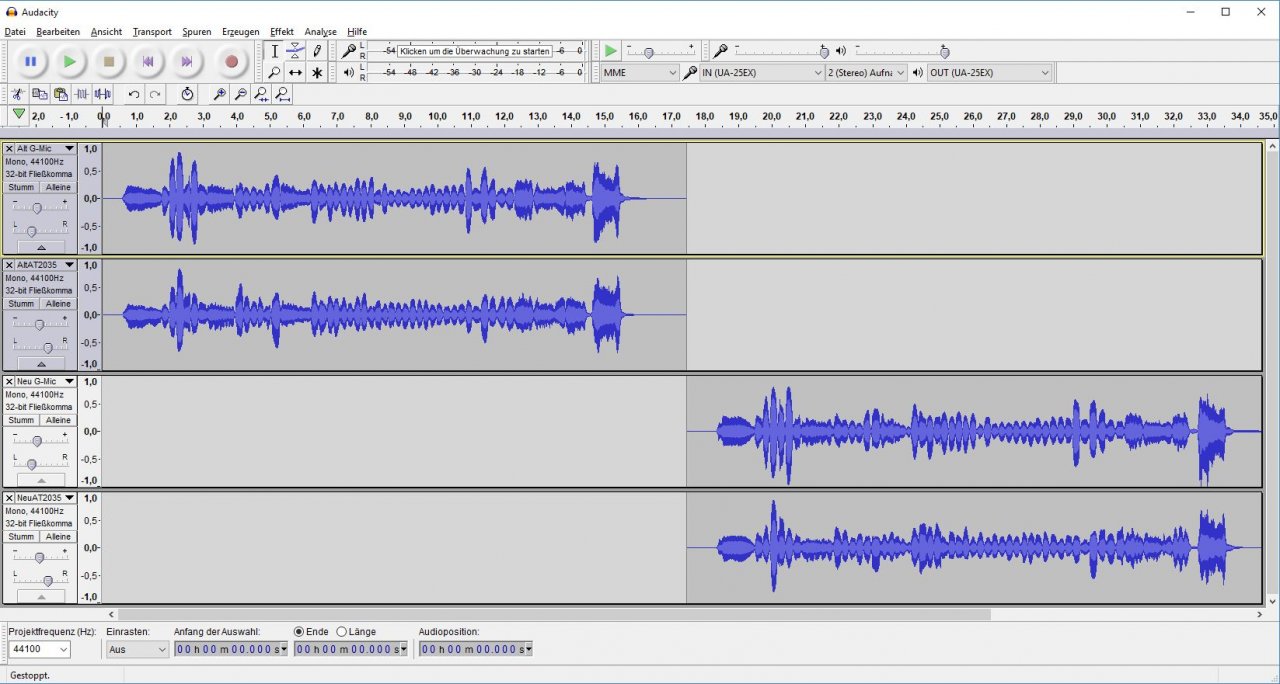Click the recording meter microphone icon

point(348,51)
